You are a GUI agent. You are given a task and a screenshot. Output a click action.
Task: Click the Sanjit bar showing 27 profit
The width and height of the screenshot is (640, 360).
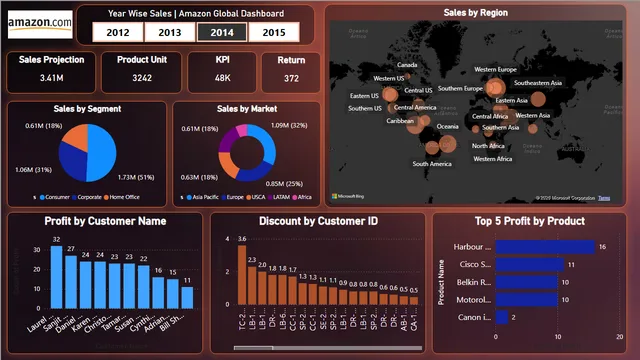click(71, 282)
